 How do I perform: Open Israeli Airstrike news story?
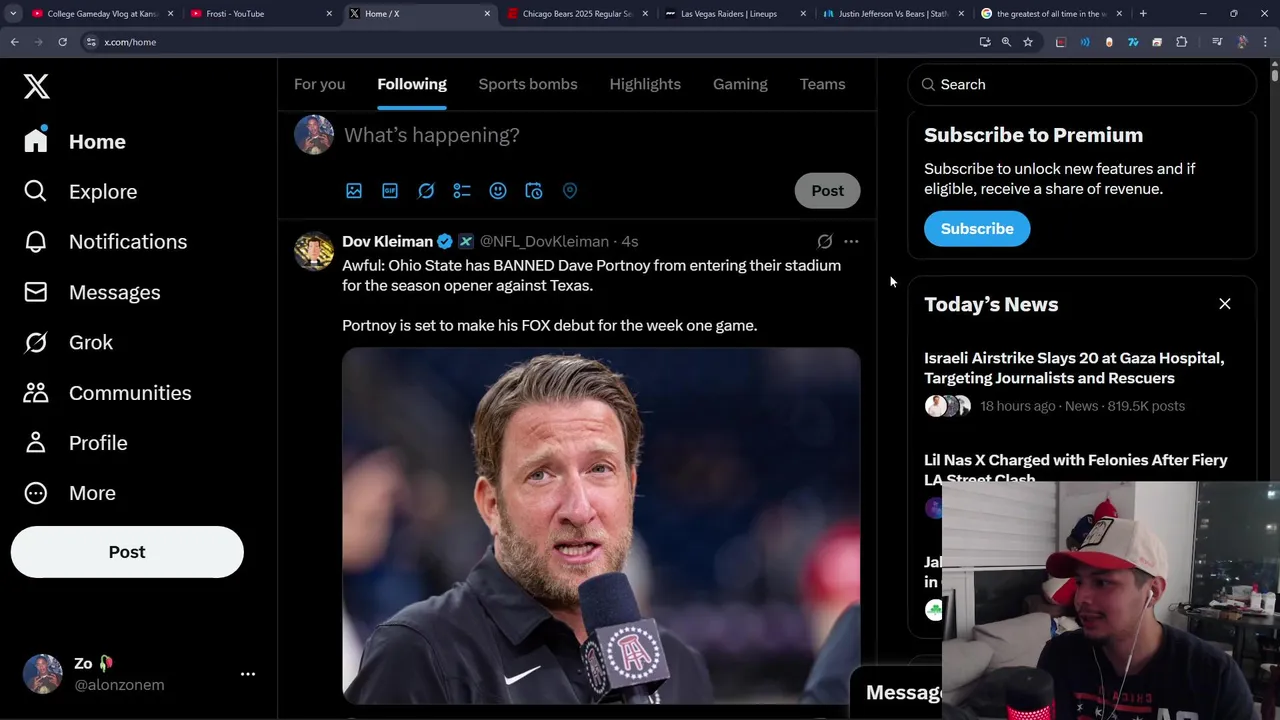(1074, 368)
